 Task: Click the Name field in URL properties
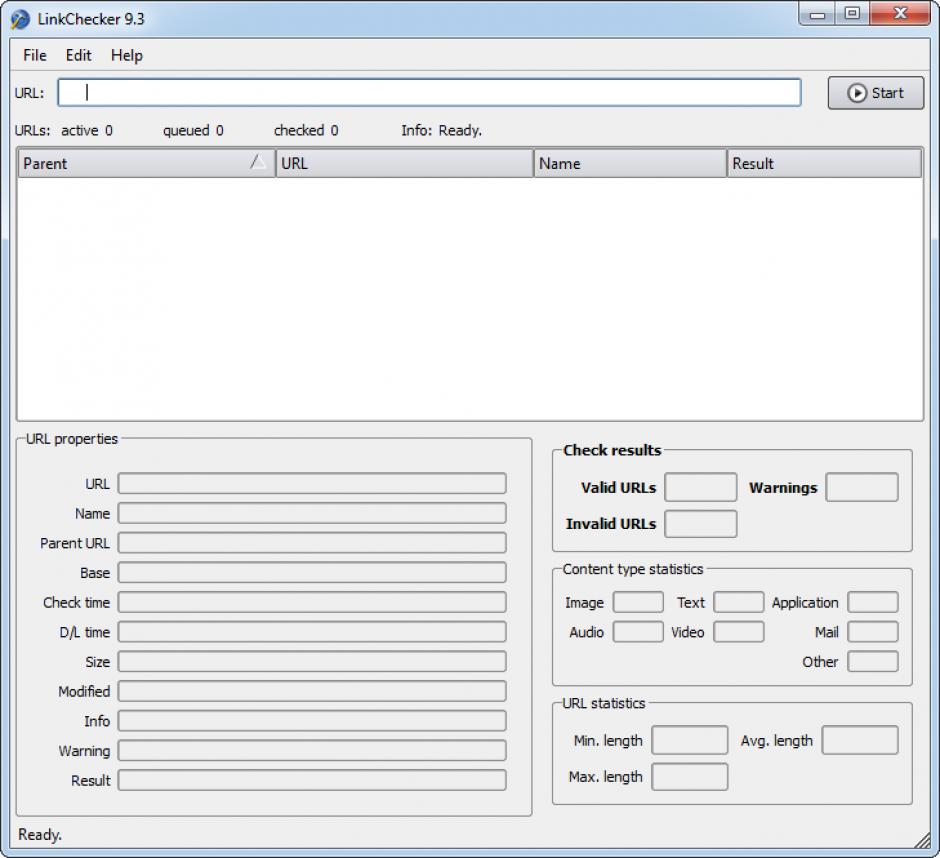click(312, 513)
